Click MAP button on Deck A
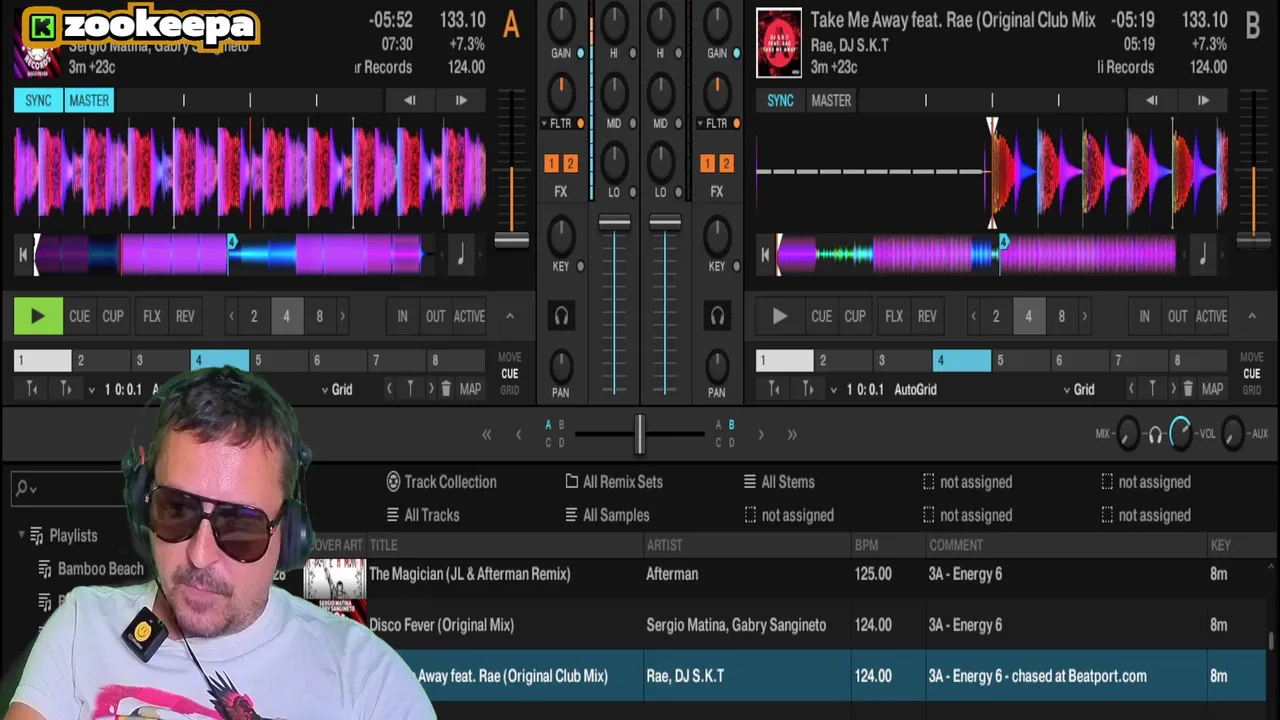Viewport: 1280px width, 720px height. pos(470,389)
